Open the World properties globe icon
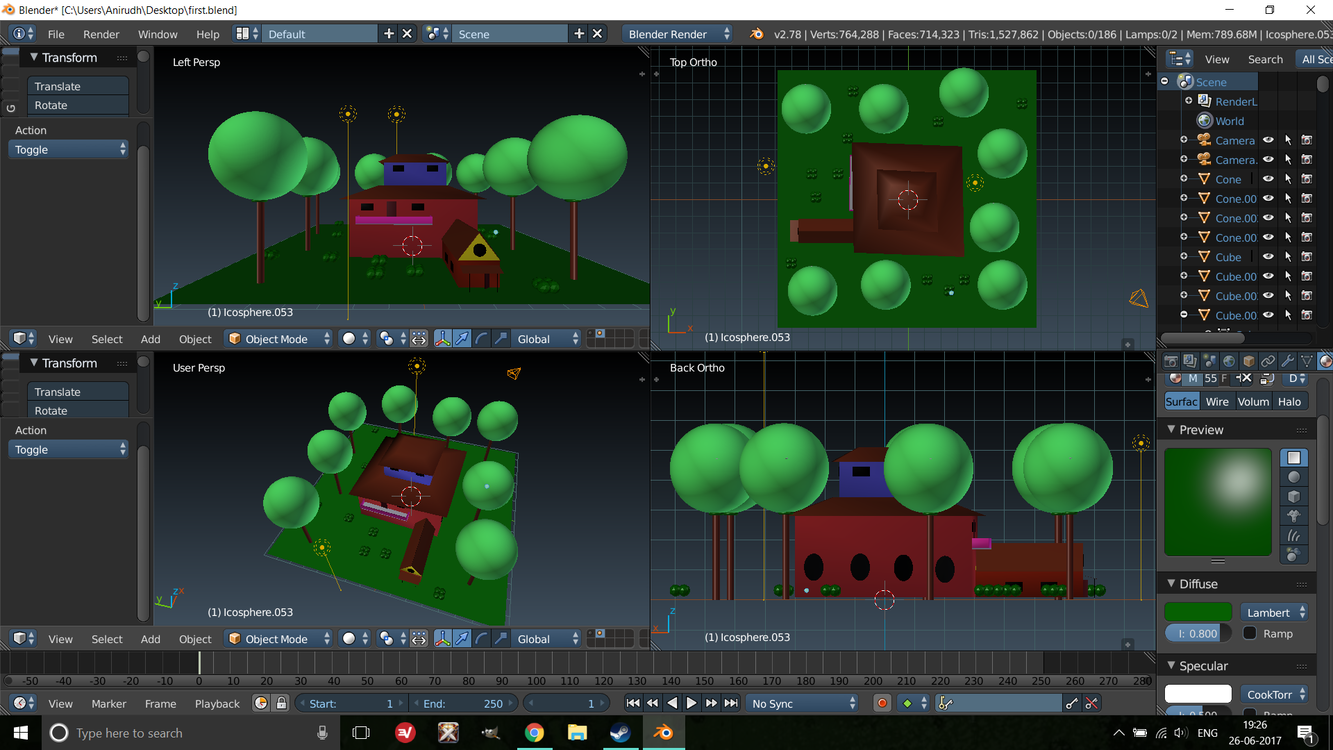Image resolution: width=1333 pixels, height=750 pixels. pos(1229,361)
